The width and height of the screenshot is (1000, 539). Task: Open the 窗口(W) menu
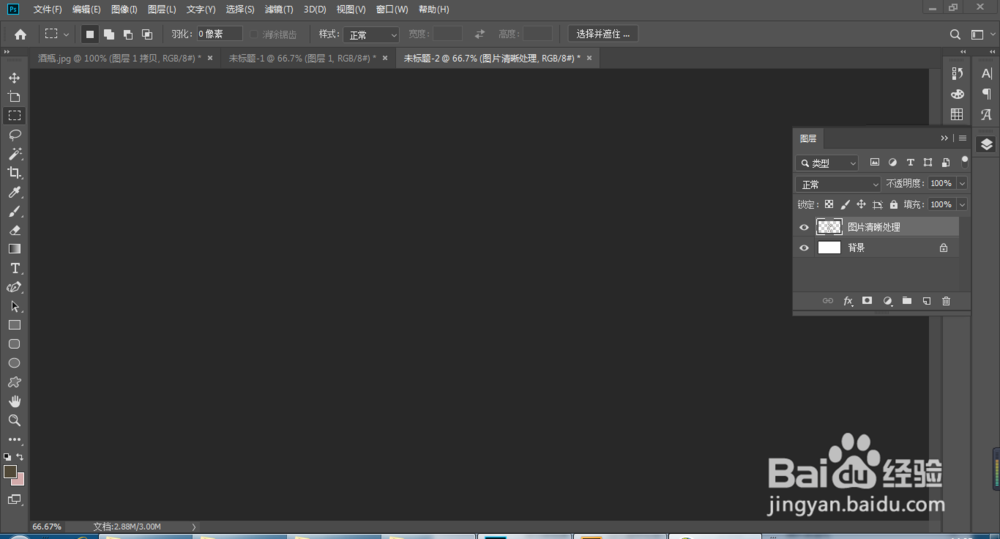click(x=392, y=10)
